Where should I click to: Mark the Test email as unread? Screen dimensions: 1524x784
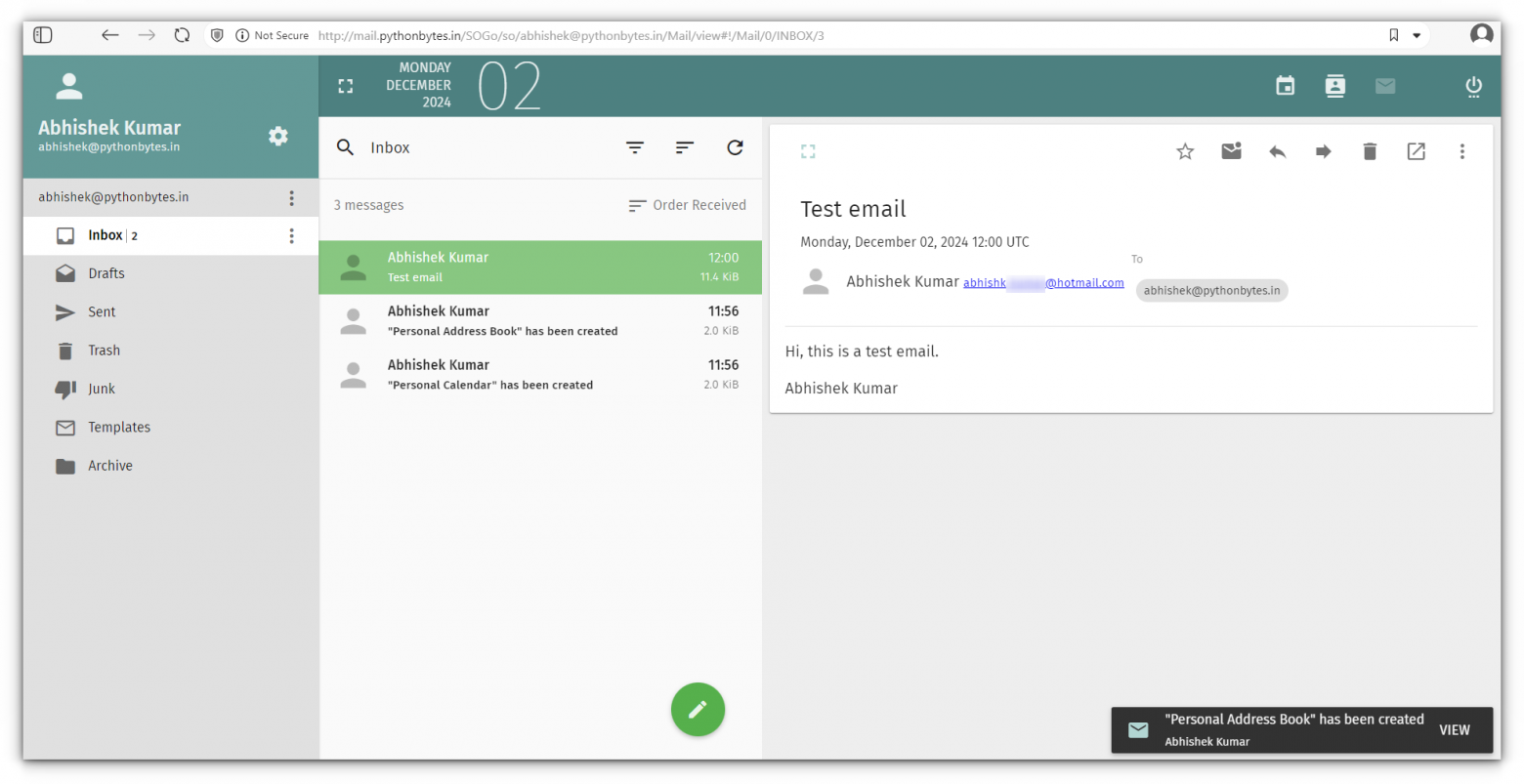pos(1230,151)
